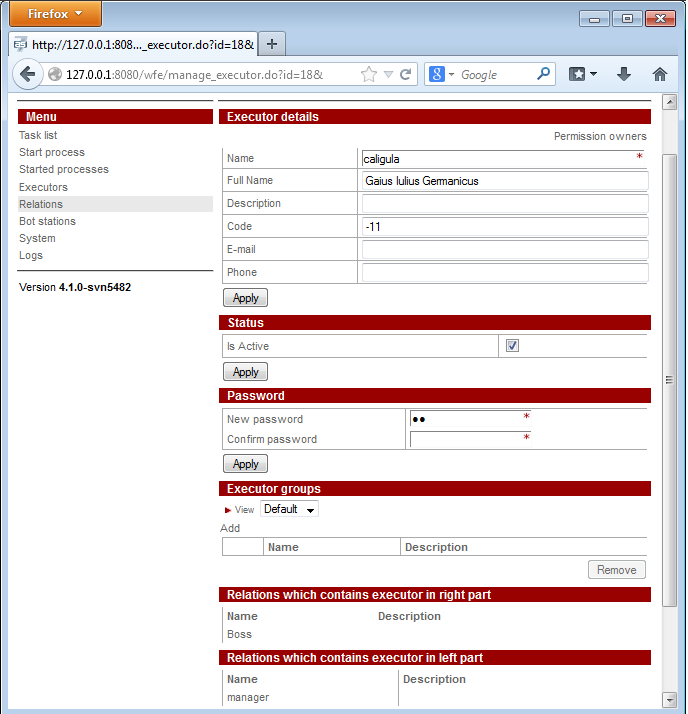Click the bookmark star icon in address bar
Image resolution: width=688 pixels, height=714 pixels.
click(x=369, y=74)
